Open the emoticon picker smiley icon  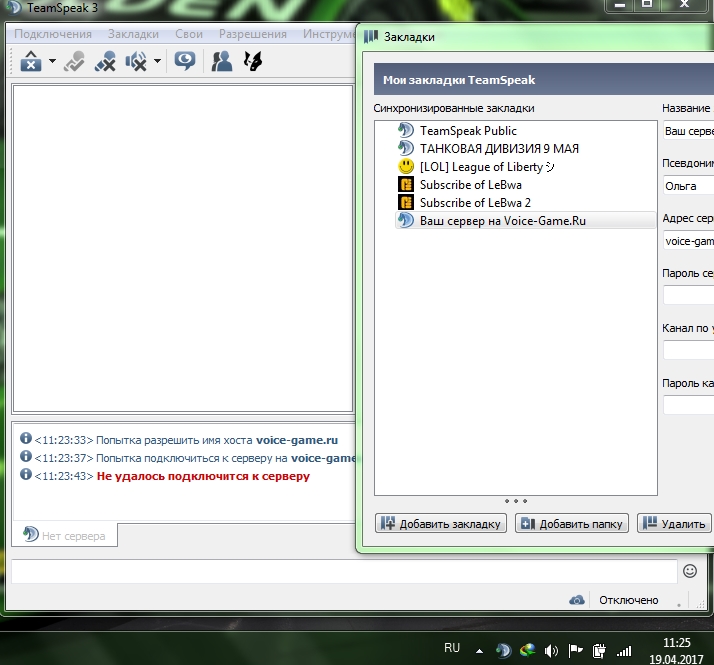[690, 571]
